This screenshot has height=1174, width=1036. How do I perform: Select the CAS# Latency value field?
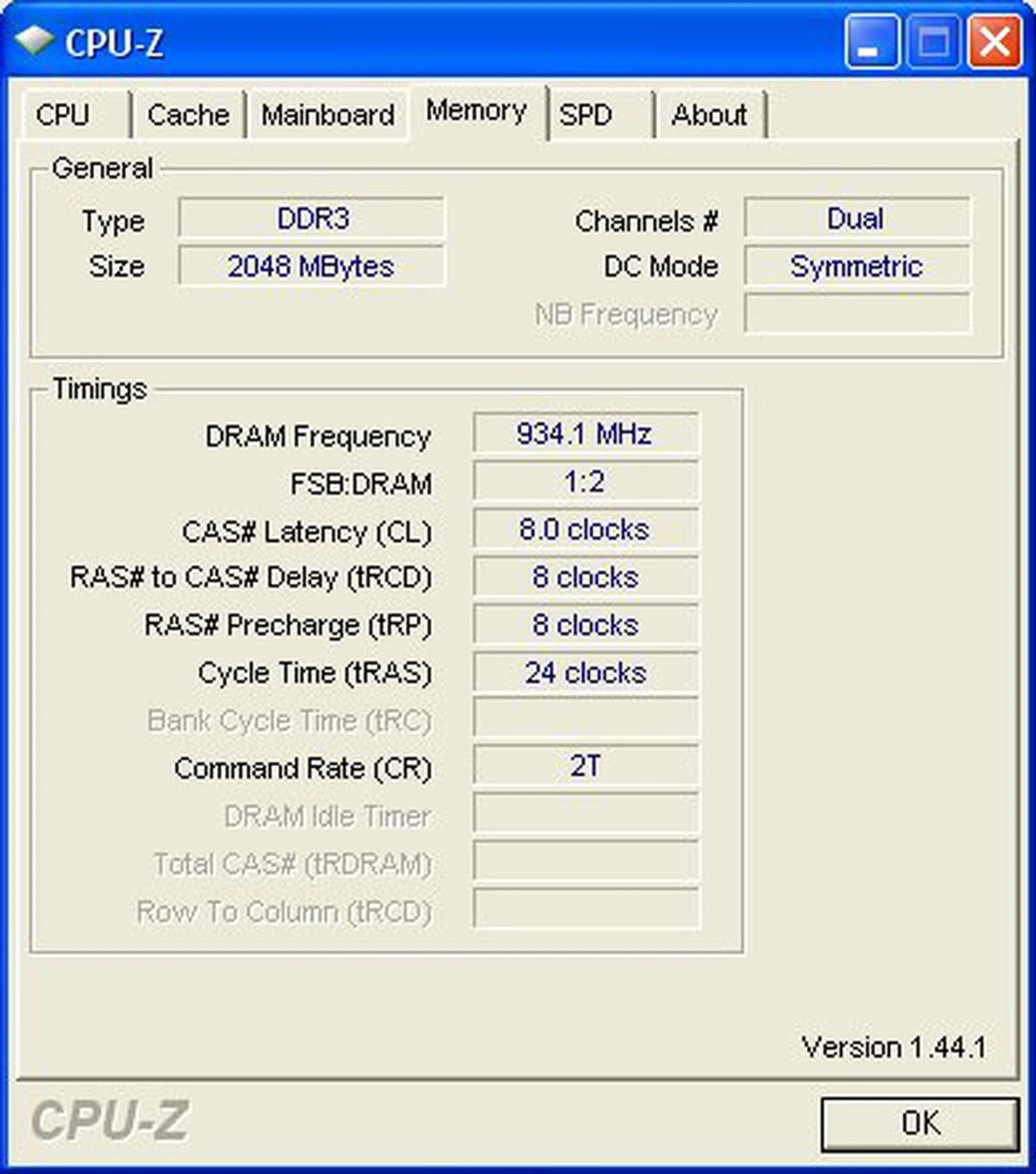[x=585, y=530]
